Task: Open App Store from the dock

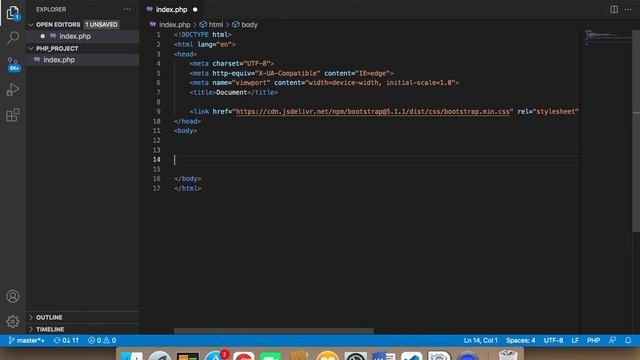Action: (x=216, y=355)
